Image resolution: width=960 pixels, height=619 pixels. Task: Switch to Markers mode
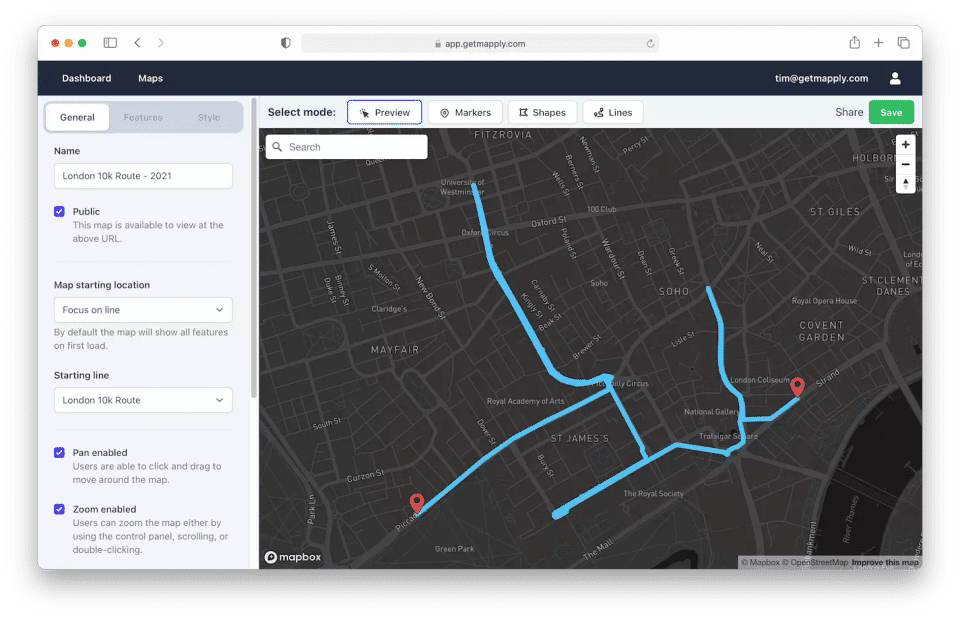[465, 113]
